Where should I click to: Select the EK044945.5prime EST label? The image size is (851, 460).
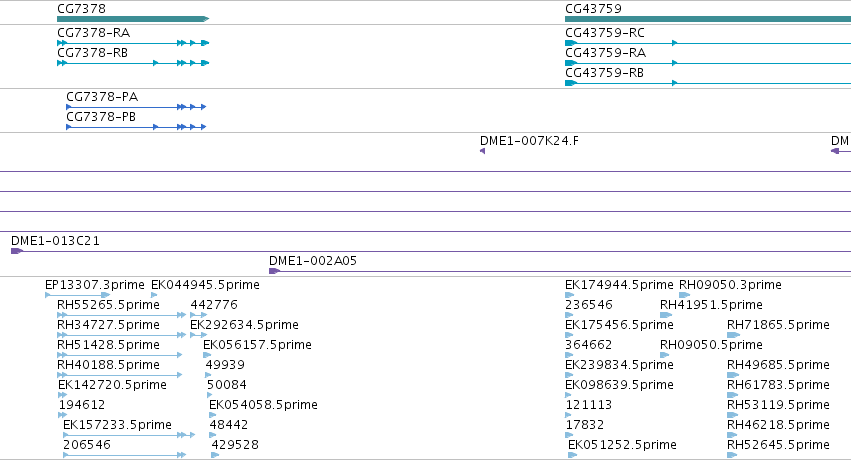pos(205,285)
